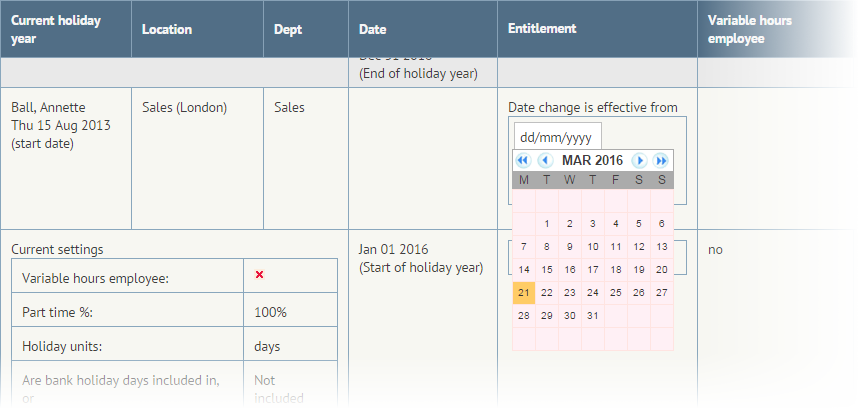Click the red cross for variable hours
Image resolution: width=858 pixels, height=408 pixels.
[x=259, y=275]
